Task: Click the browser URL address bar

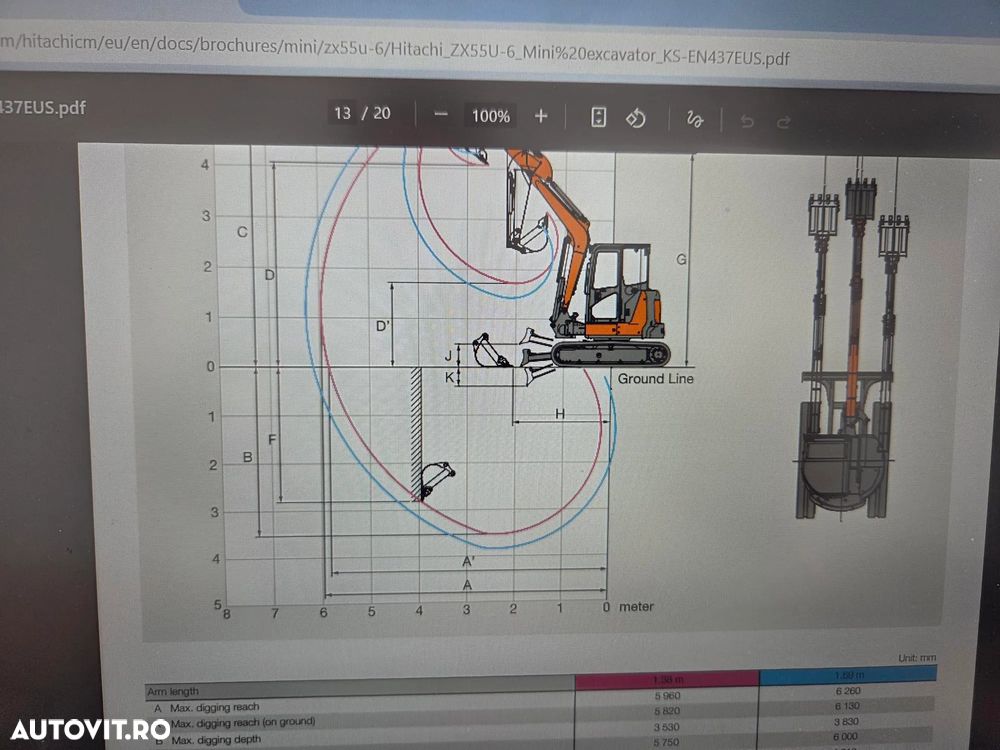Action: pos(395,51)
